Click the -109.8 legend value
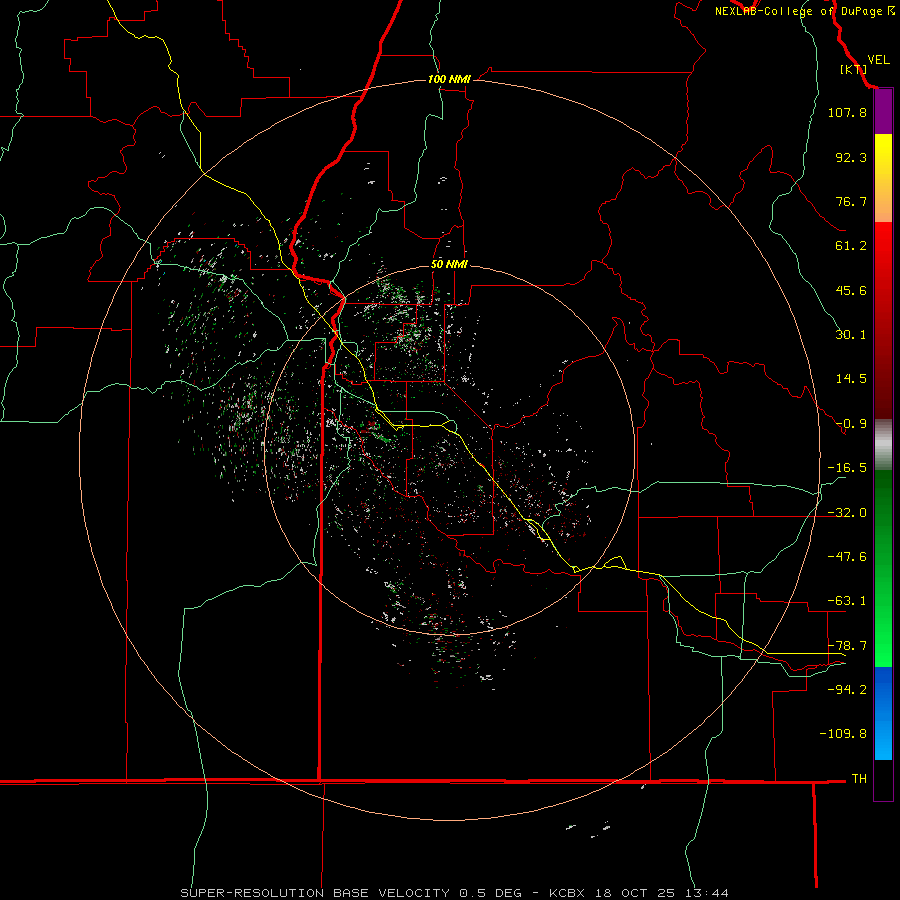 point(843,734)
